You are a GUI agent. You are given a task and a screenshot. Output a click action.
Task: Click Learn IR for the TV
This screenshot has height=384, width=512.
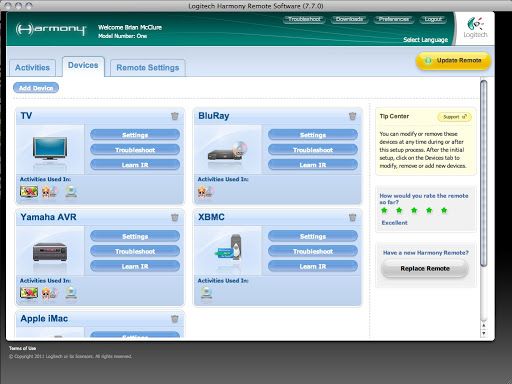click(x=135, y=165)
